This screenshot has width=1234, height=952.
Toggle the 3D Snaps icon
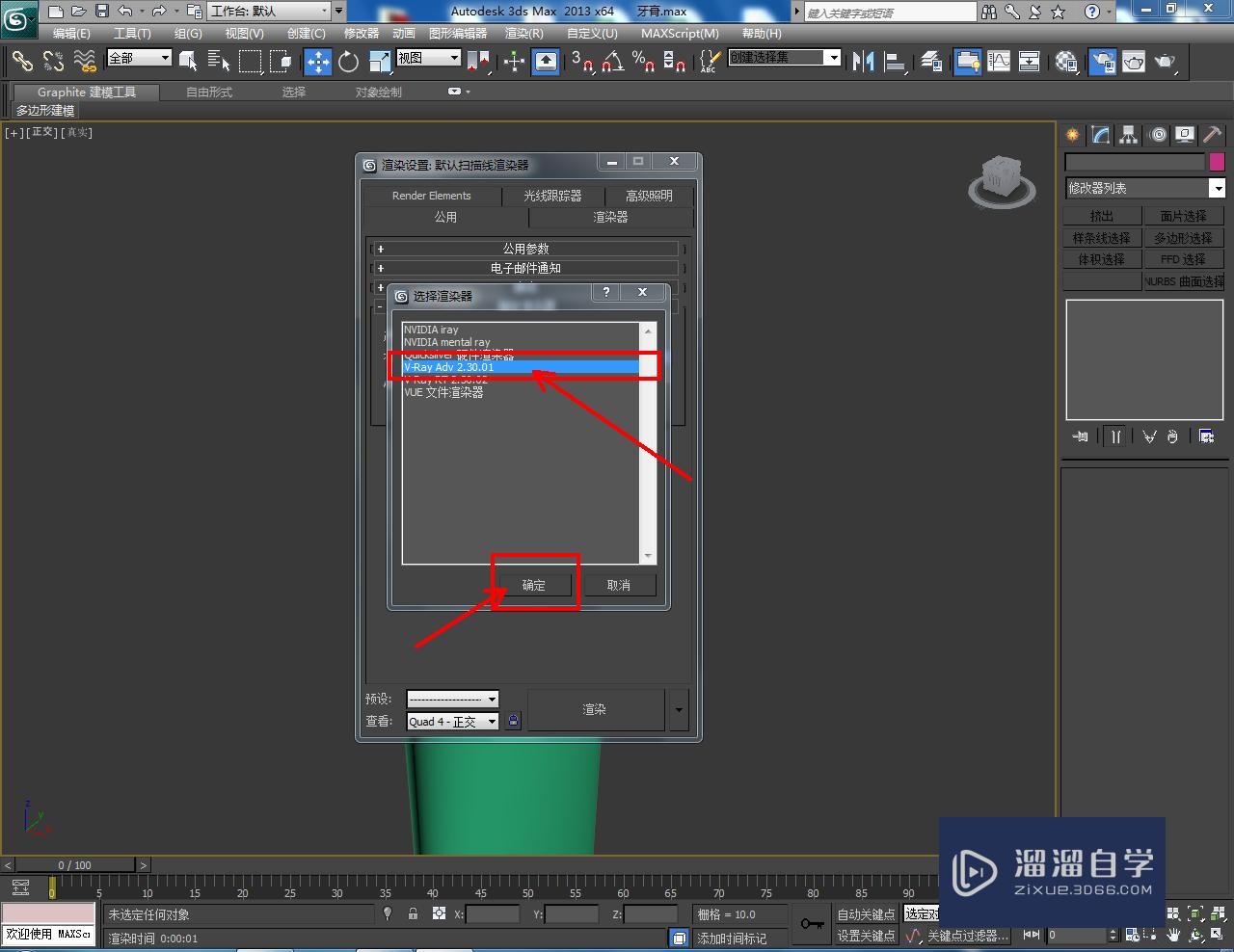pyautogui.click(x=581, y=62)
